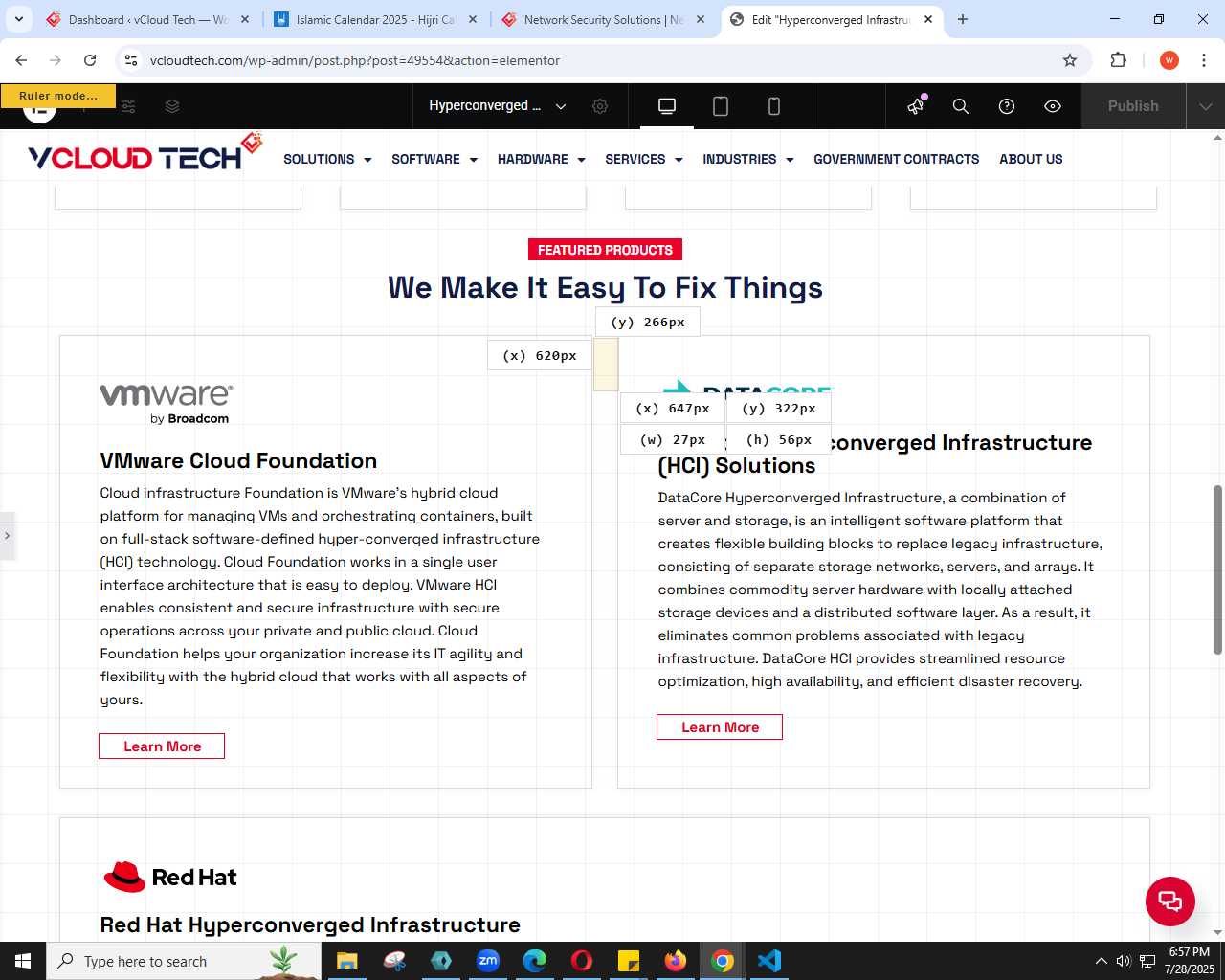Select Red Hat Hyperconverged Infrastructure heading
The width and height of the screenshot is (1225, 980).
[310, 924]
